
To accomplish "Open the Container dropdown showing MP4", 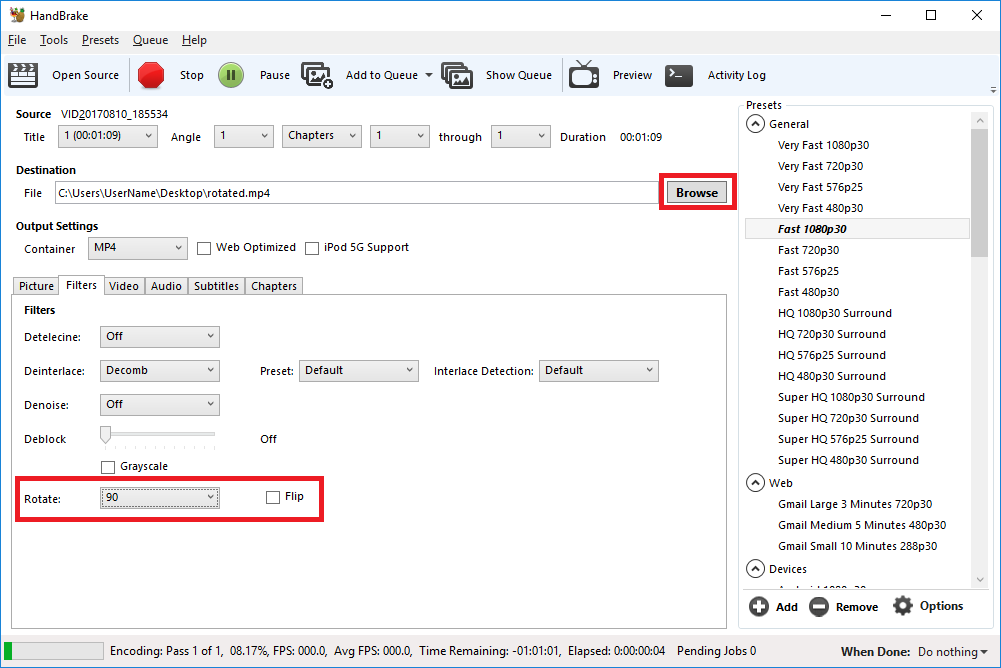I will (x=137, y=248).
